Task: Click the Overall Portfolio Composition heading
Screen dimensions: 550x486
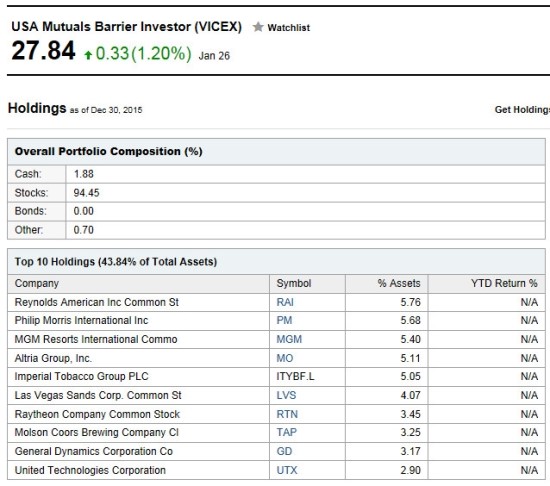Action: click(x=108, y=151)
